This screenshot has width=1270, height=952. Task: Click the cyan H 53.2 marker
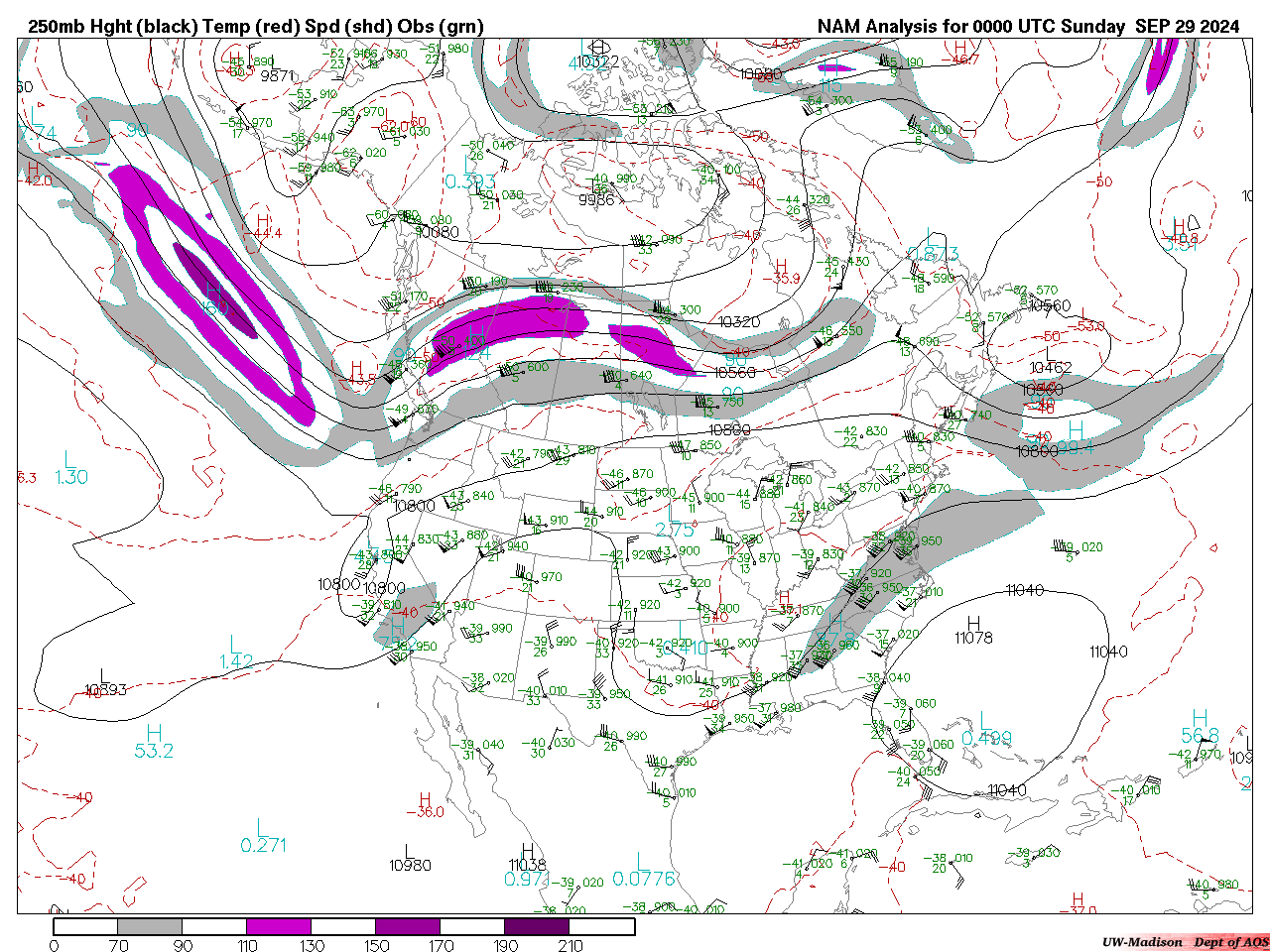pos(154,743)
